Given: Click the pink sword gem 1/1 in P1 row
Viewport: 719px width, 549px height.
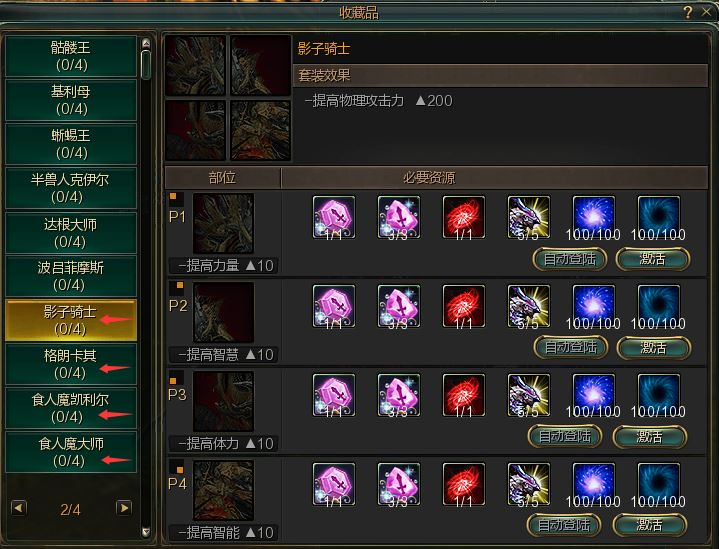Looking at the screenshot, I should click(x=334, y=217).
